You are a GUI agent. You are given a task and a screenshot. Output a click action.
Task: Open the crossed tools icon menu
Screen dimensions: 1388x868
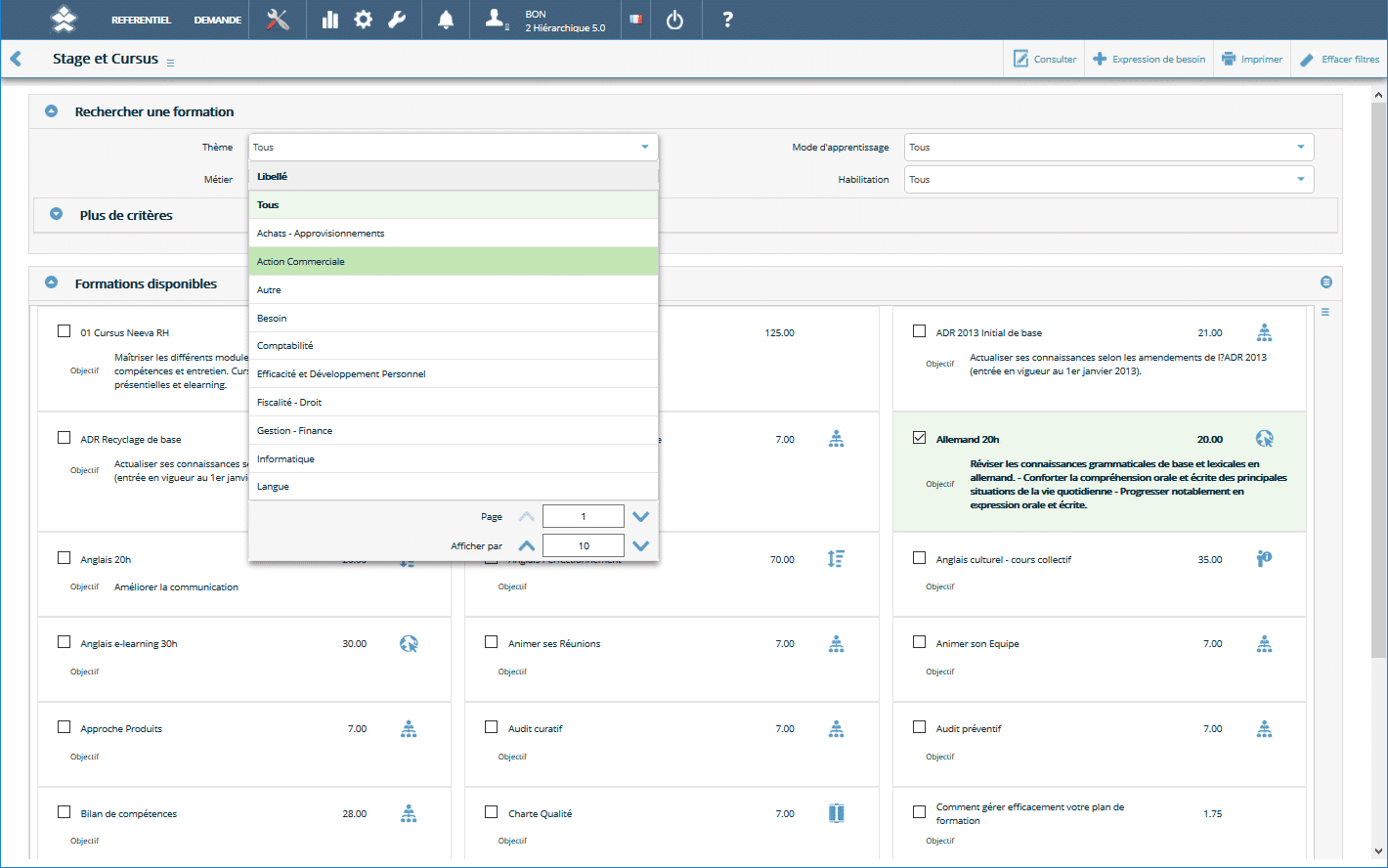coord(278,20)
